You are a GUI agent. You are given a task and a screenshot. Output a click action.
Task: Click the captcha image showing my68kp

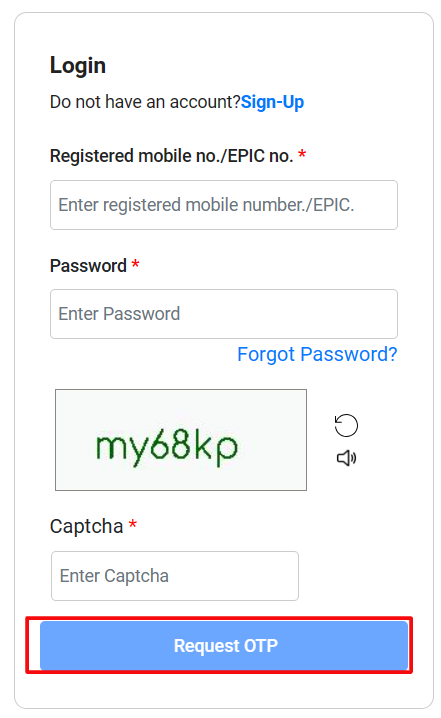[181, 440]
